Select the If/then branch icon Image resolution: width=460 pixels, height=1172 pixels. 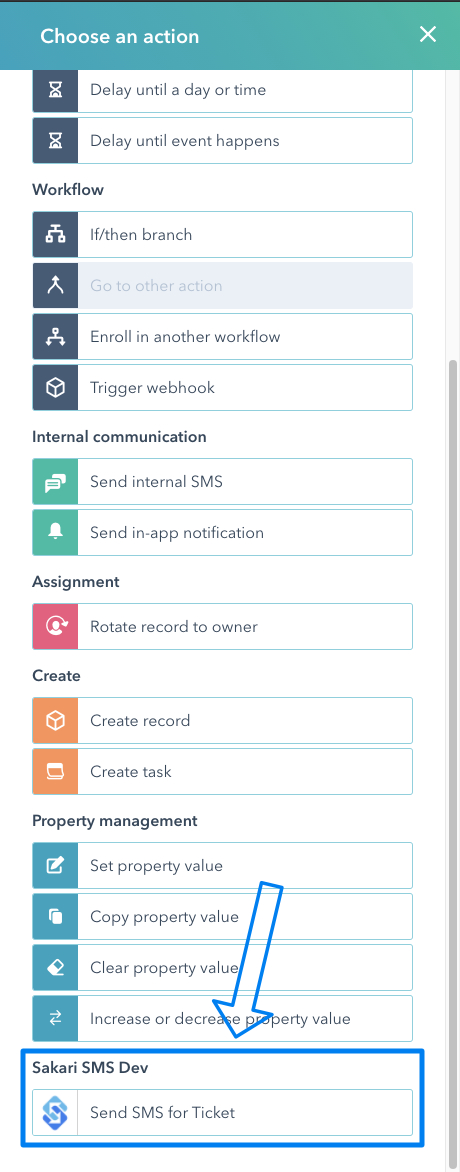coord(55,235)
